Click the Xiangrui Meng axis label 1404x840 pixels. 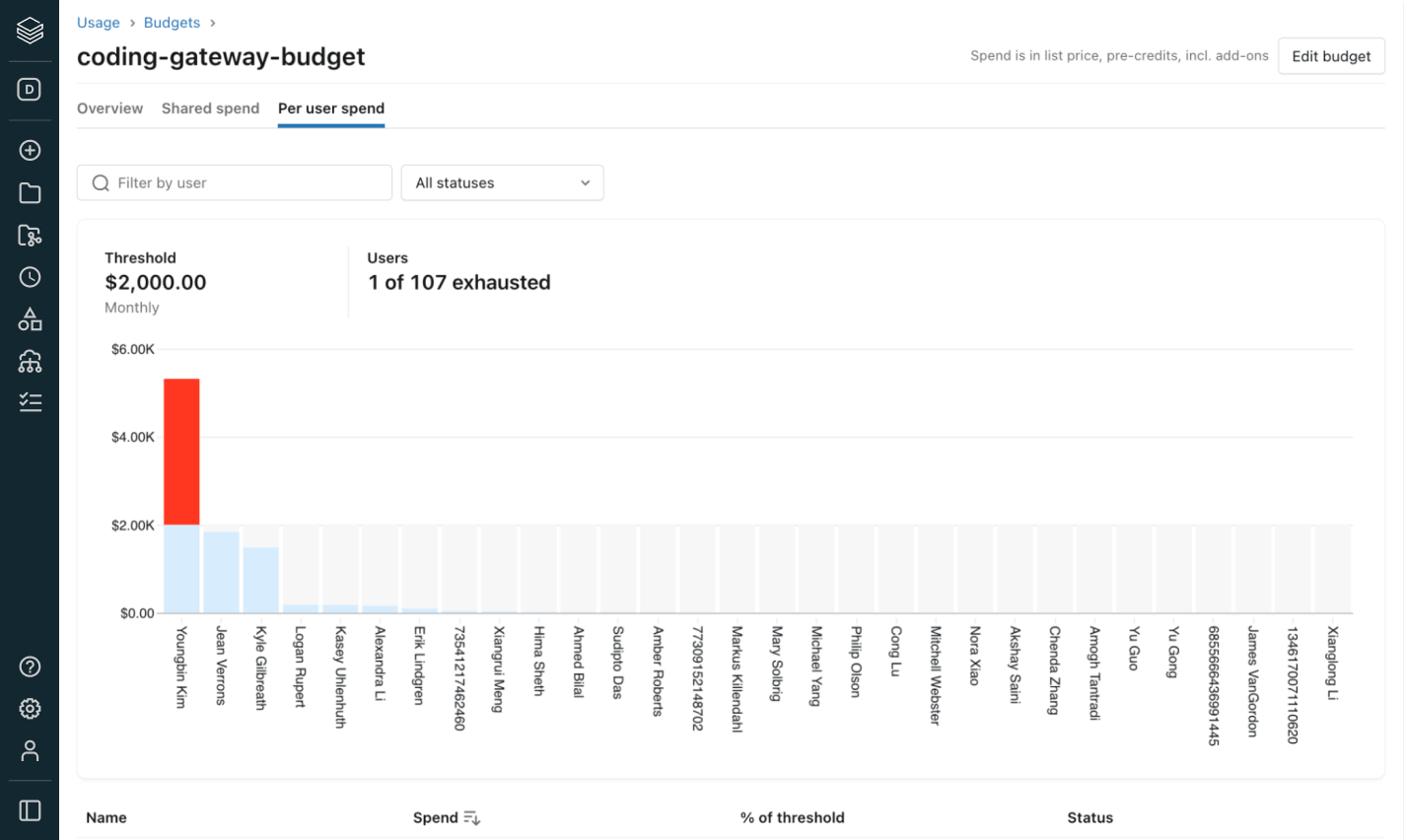[x=499, y=669]
